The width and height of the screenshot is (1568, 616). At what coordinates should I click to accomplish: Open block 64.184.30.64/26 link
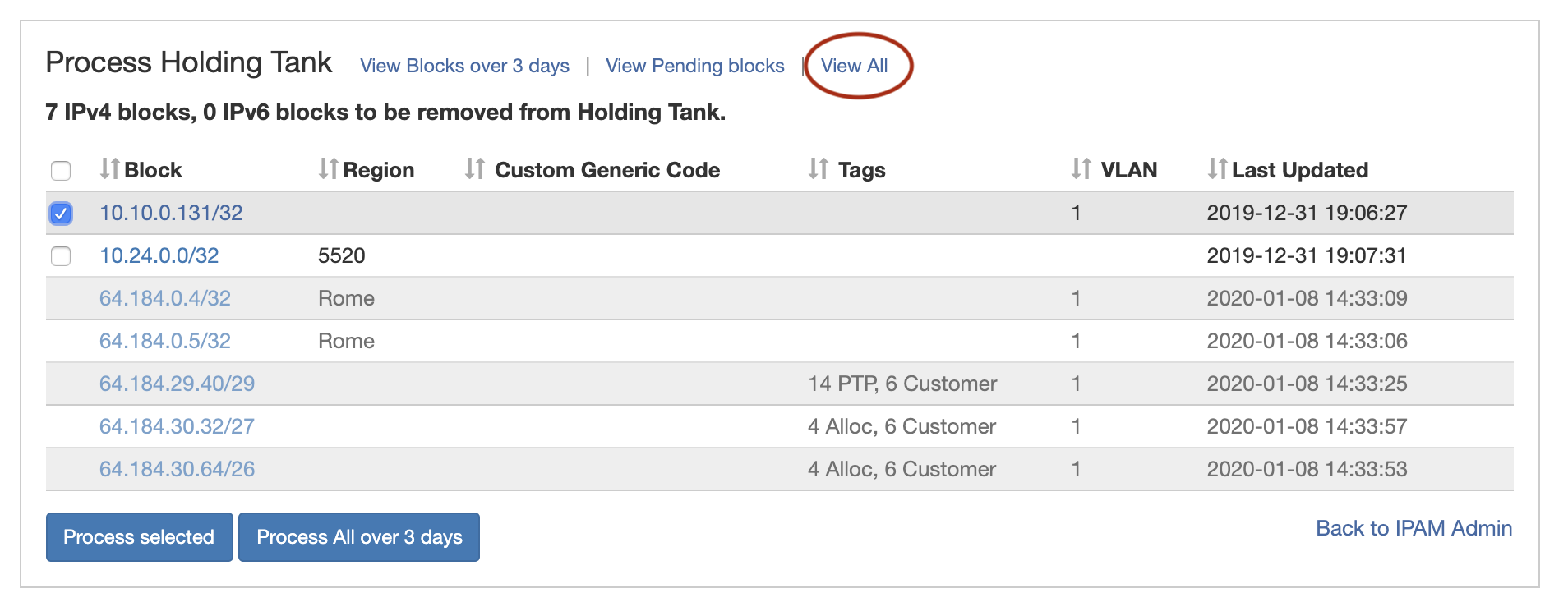[x=177, y=469]
